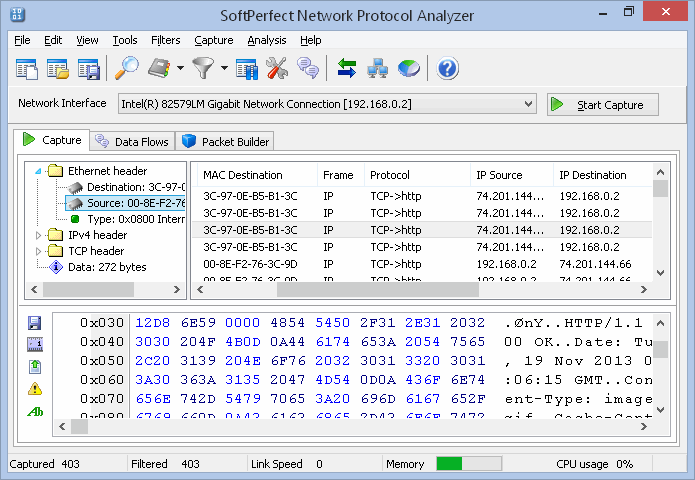Switch to the Packet Builder tab
This screenshot has width=695, height=480.
226,142
